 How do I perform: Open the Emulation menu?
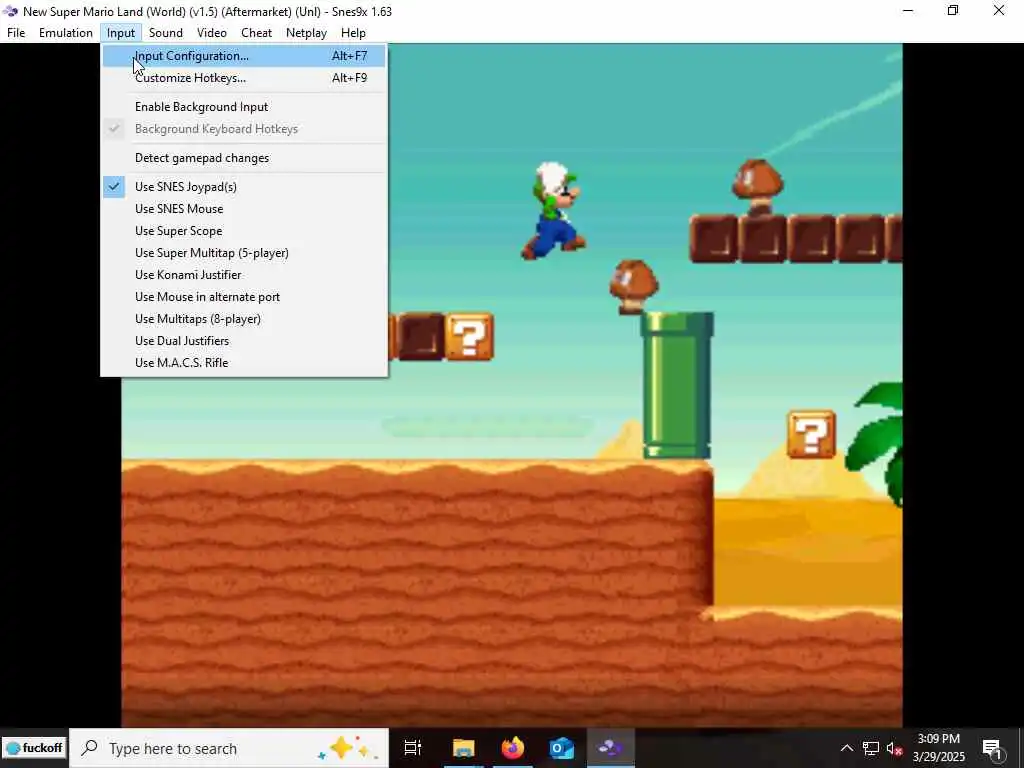click(65, 33)
